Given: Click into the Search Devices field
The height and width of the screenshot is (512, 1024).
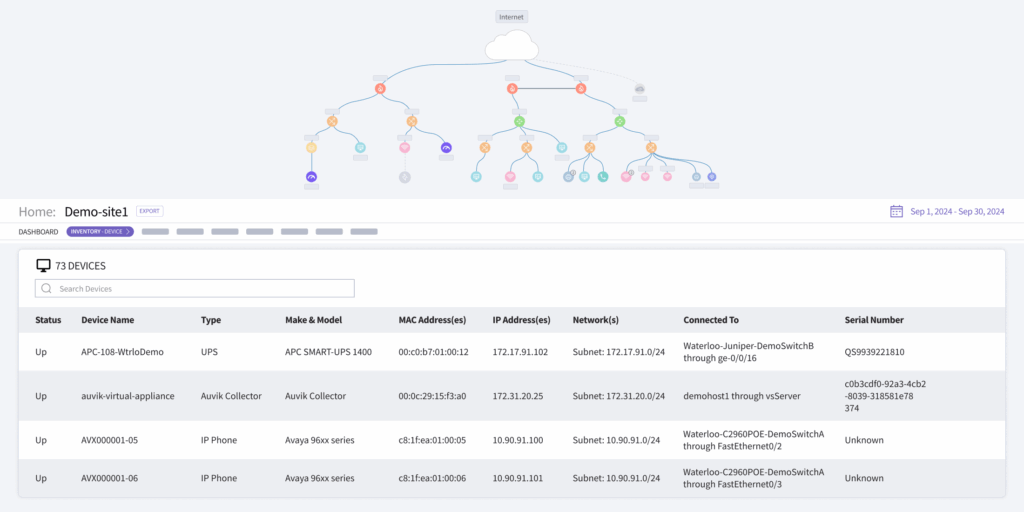Looking at the screenshot, I should click(x=200, y=289).
